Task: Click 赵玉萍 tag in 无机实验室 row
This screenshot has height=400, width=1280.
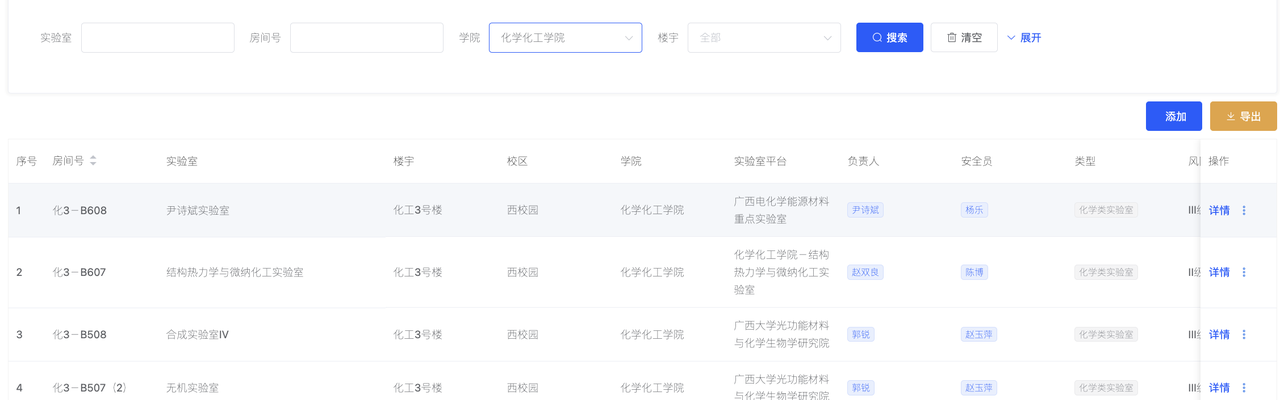Action: [x=979, y=387]
